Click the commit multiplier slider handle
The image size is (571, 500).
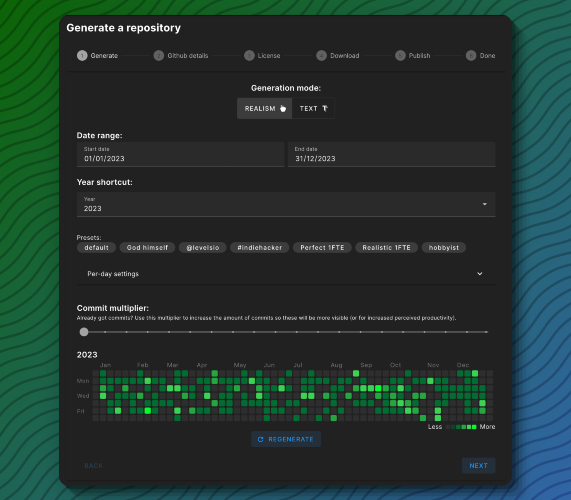[84, 332]
